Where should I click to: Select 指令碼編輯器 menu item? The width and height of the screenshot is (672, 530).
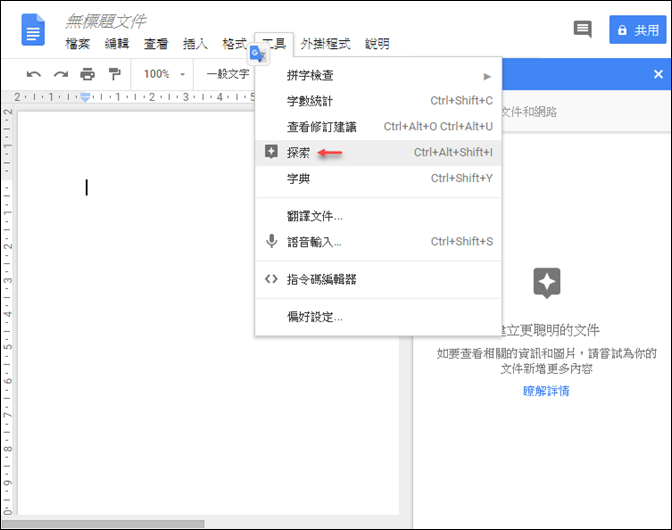[x=378, y=279]
